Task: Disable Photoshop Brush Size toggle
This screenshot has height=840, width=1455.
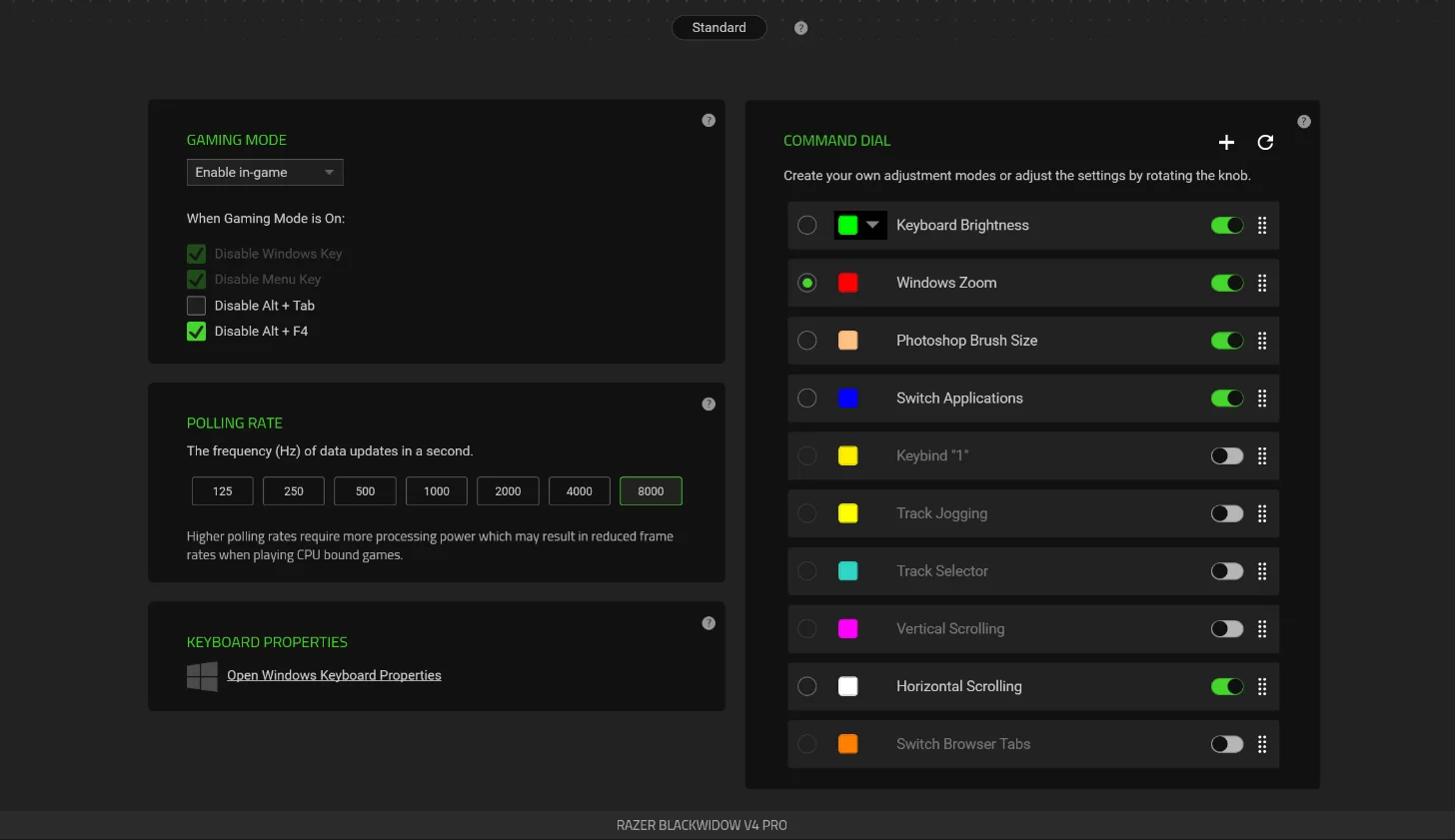Action: tap(1227, 341)
